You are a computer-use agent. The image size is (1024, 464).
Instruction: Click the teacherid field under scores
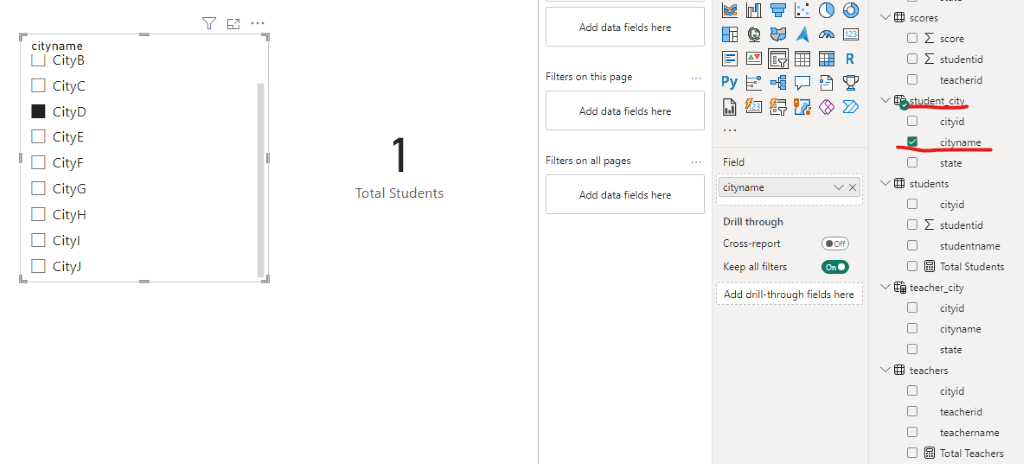click(x=961, y=80)
